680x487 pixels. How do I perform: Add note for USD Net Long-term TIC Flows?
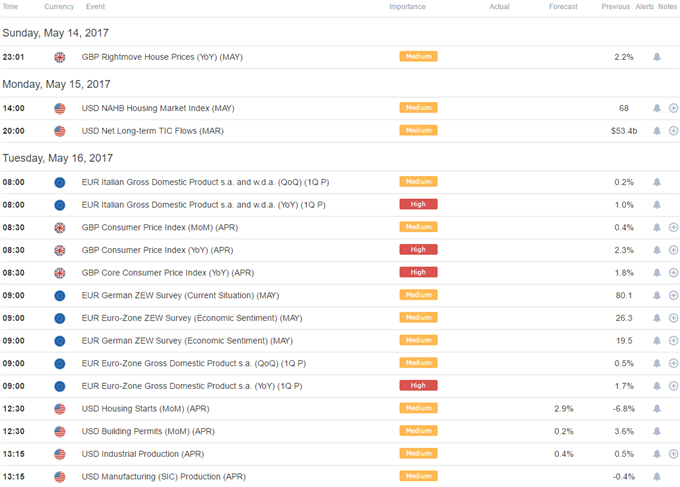tap(673, 131)
